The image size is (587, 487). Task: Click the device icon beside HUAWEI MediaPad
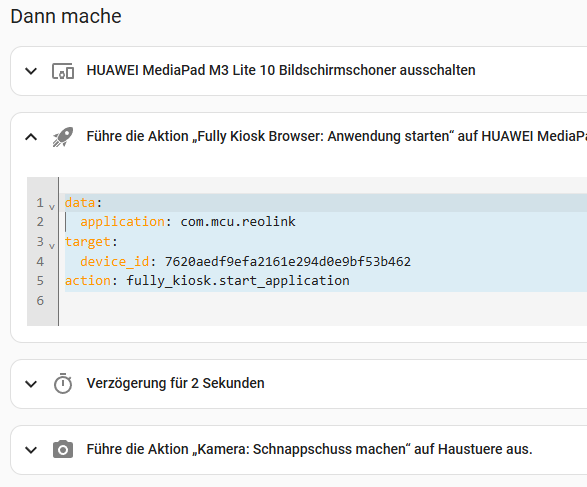point(63,71)
